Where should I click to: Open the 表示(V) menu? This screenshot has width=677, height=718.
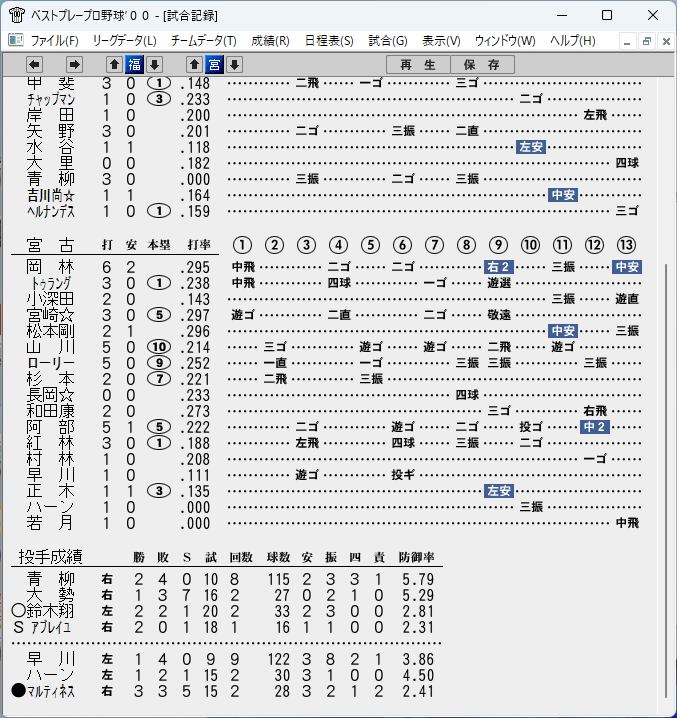441,41
